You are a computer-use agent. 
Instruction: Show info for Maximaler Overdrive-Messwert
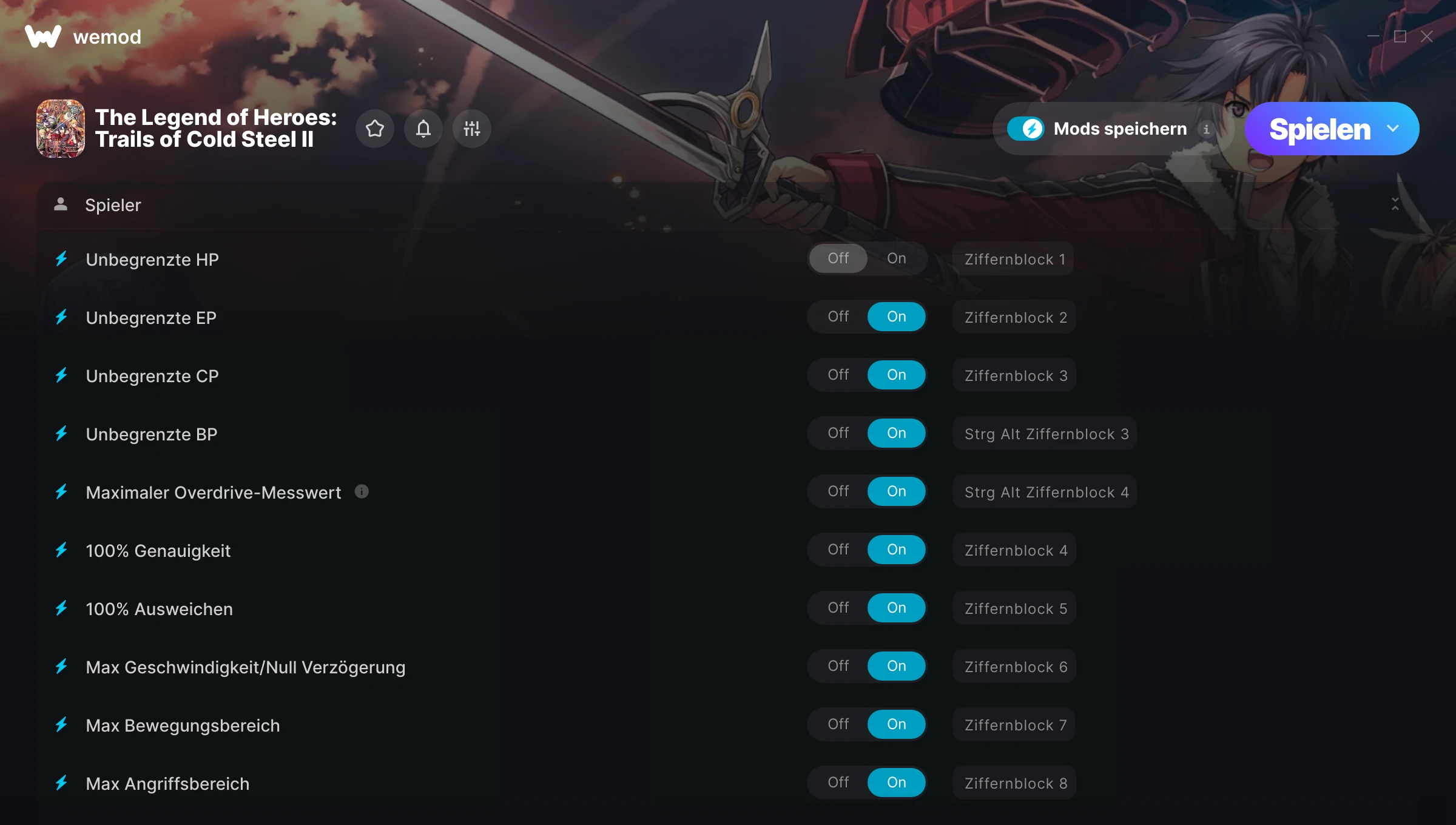362,491
